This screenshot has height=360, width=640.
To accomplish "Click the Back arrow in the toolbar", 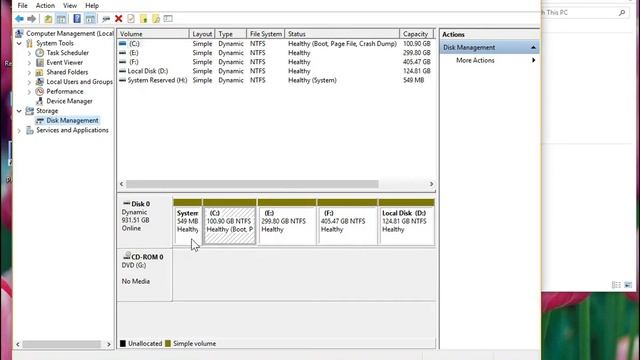I will [x=19, y=19].
